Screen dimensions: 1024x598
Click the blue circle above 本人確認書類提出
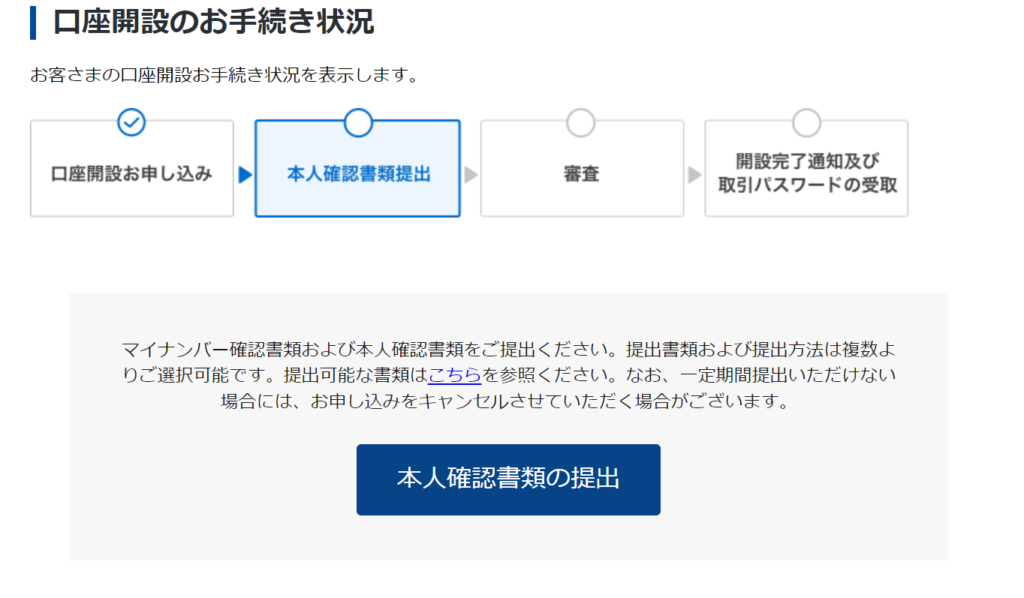pos(358,122)
